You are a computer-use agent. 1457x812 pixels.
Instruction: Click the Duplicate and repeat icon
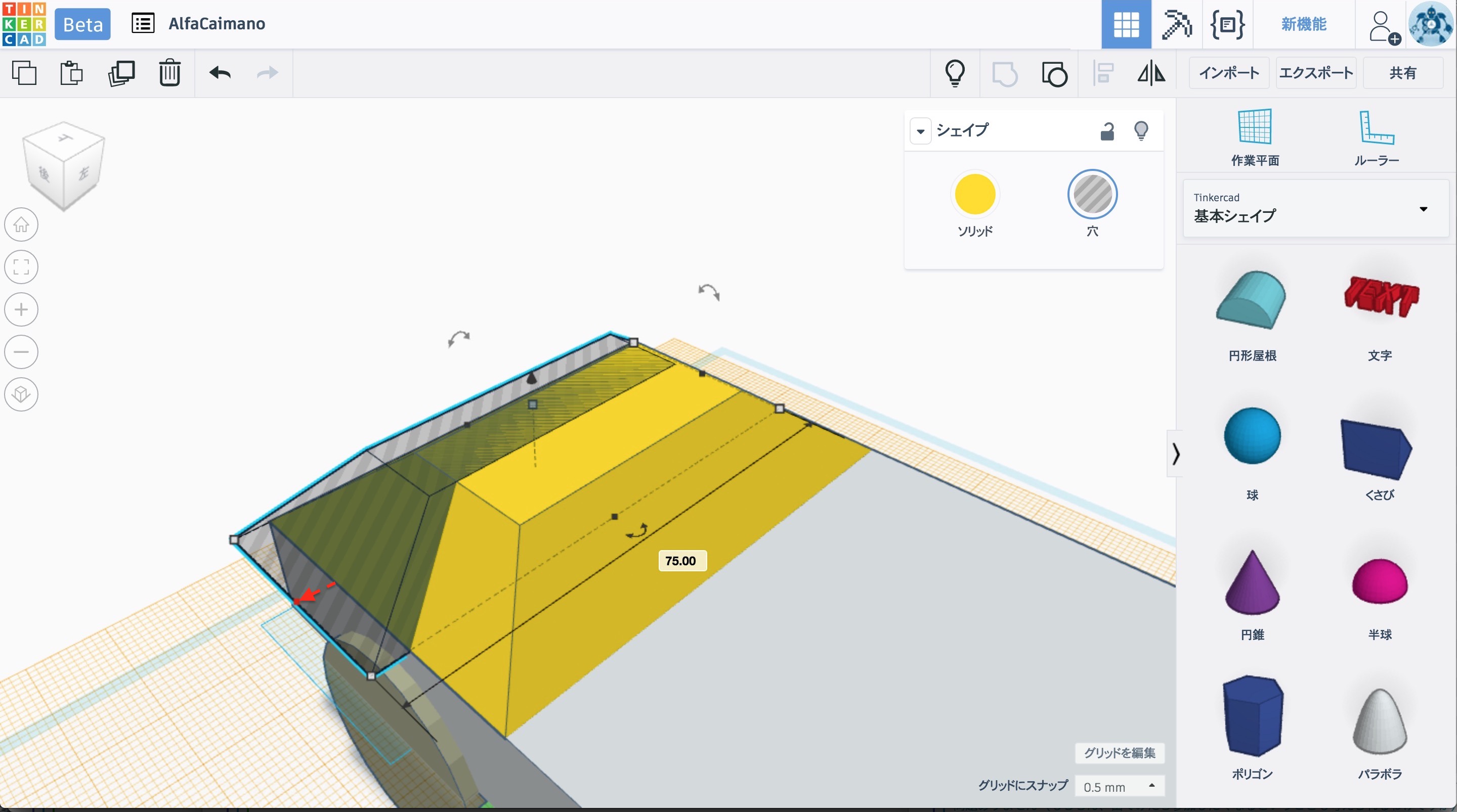(121, 73)
